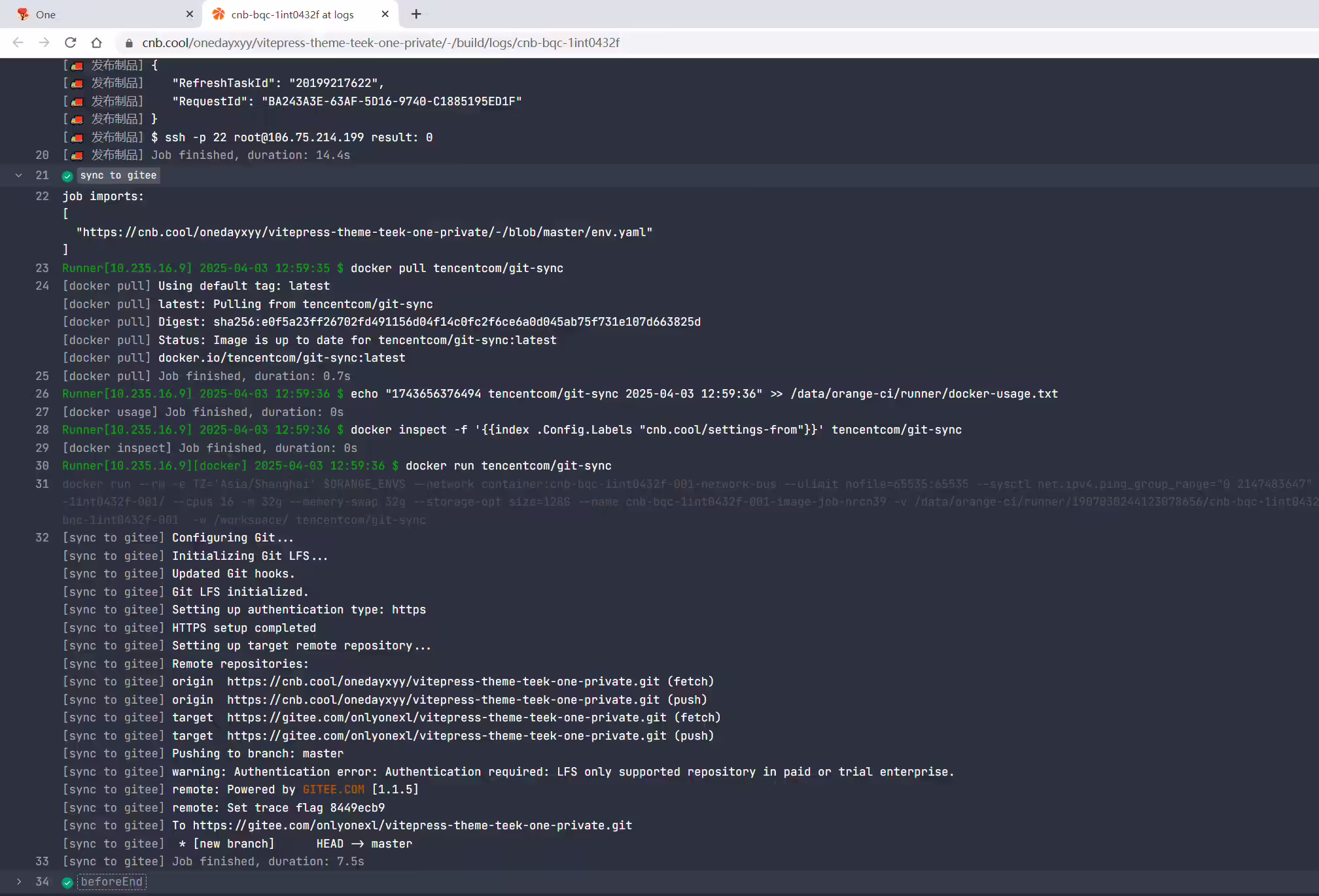Expand the beforeEnd section chevron
Image resolution: width=1319 pixels, height=896 pixels.
(19, 882)
